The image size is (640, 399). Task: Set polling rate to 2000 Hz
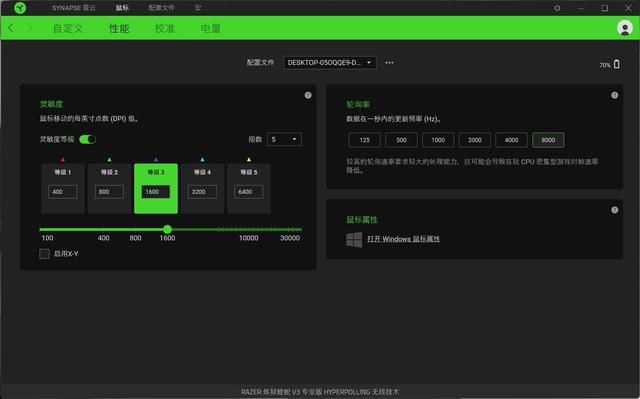(x=475, y=140)
